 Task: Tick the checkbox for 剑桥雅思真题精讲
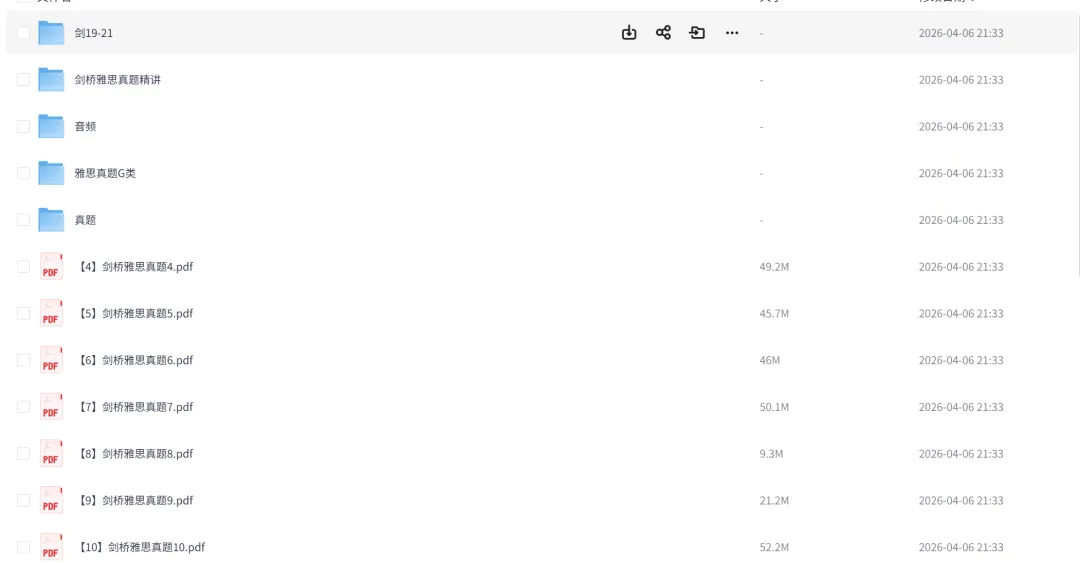tap(23, 79)
